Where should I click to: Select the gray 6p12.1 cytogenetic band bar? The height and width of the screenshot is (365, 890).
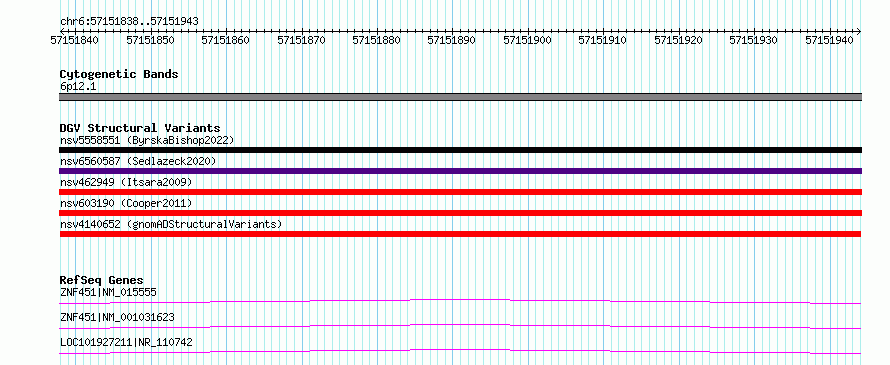click(x=460, y=97)
